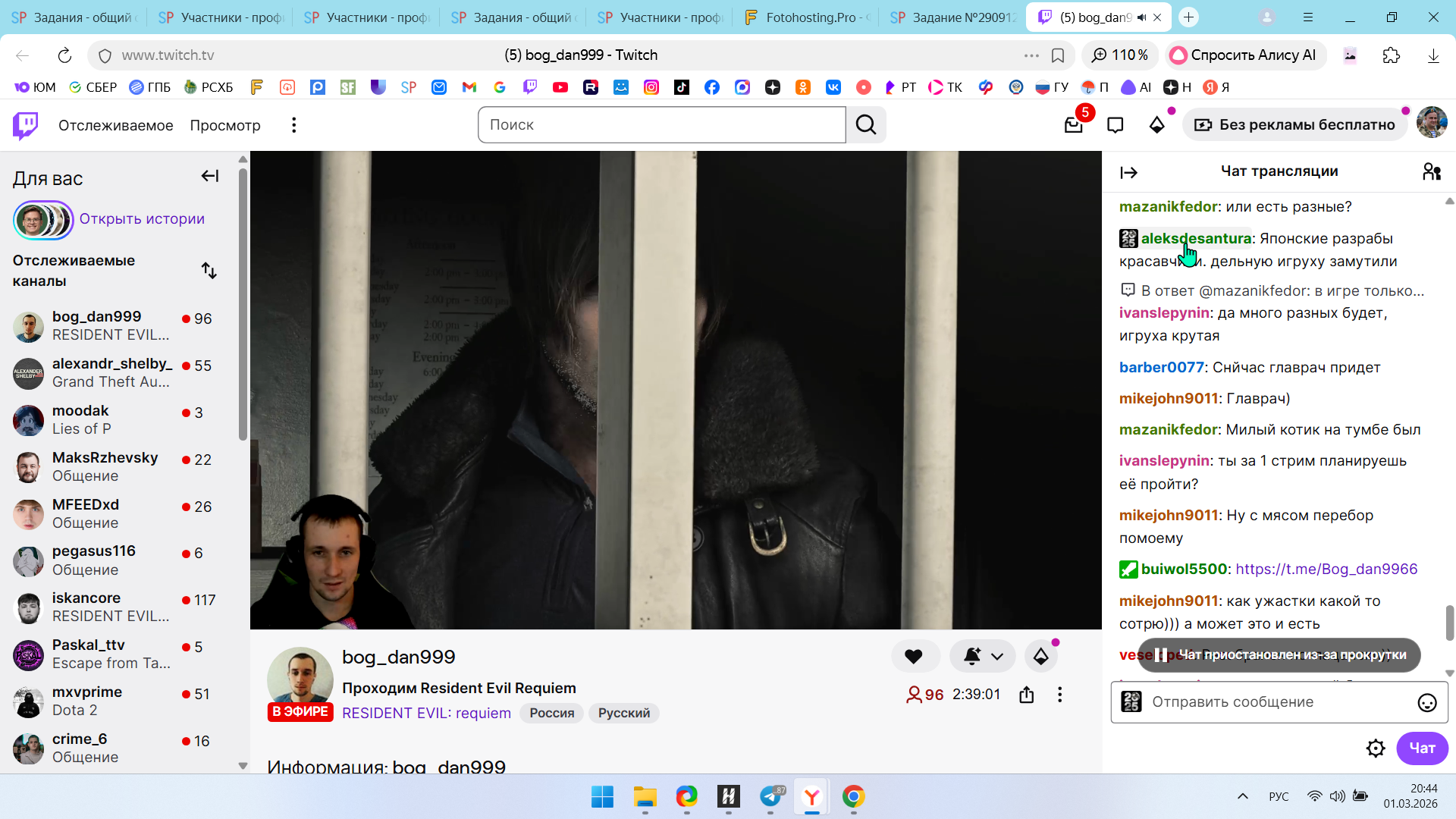The image size is (1456, 819).
Task: Collapse the stream chat panel
Action: pyautogui.click(x=1128, y=173)
